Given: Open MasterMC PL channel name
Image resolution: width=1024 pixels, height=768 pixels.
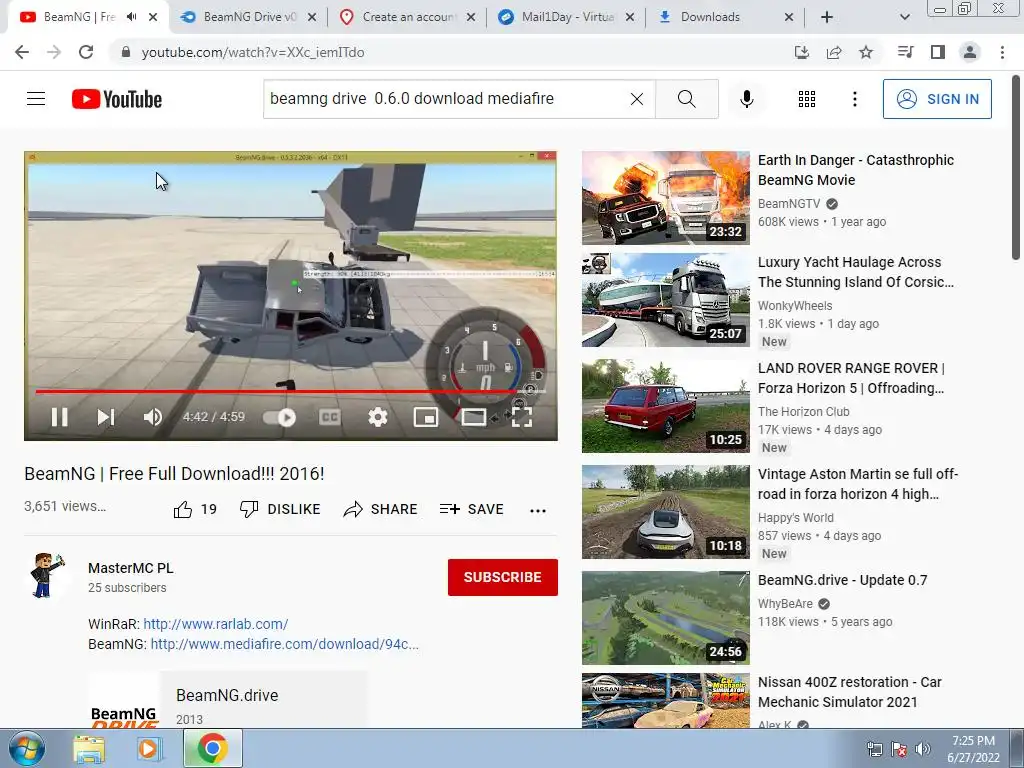Looking at the screenshot, I should pyautogui.click(x=131, y=568).
